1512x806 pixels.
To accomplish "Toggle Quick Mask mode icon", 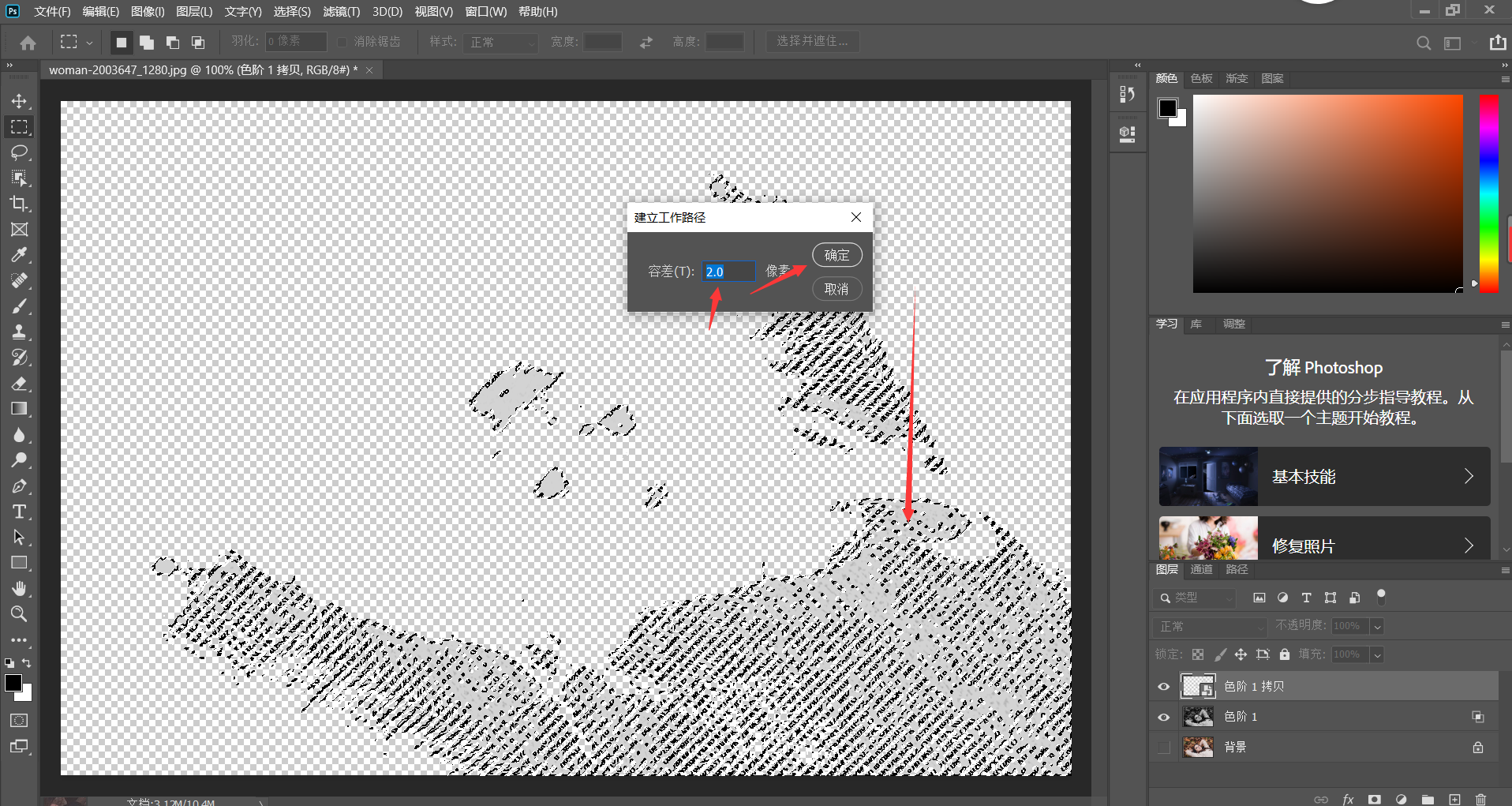I will coord(19,721).
